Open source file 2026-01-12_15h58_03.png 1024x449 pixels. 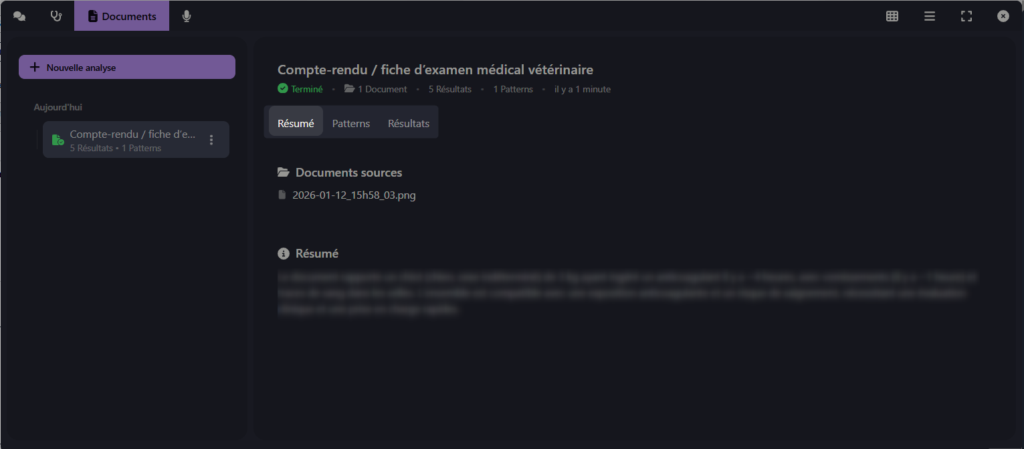(x=353, y=195)
